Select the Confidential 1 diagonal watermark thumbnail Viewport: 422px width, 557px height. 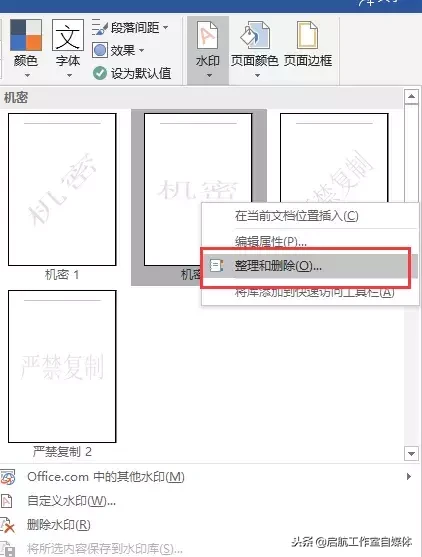pos(62,189)
